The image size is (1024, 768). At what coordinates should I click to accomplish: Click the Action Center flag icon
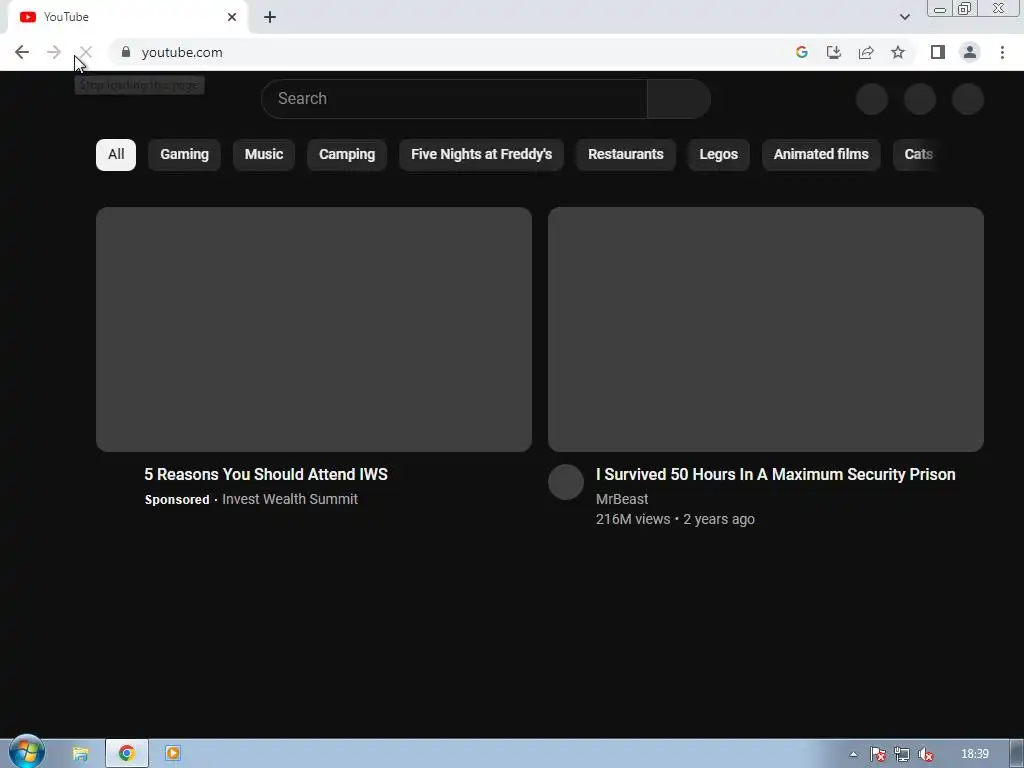click(x=878, y=754)
